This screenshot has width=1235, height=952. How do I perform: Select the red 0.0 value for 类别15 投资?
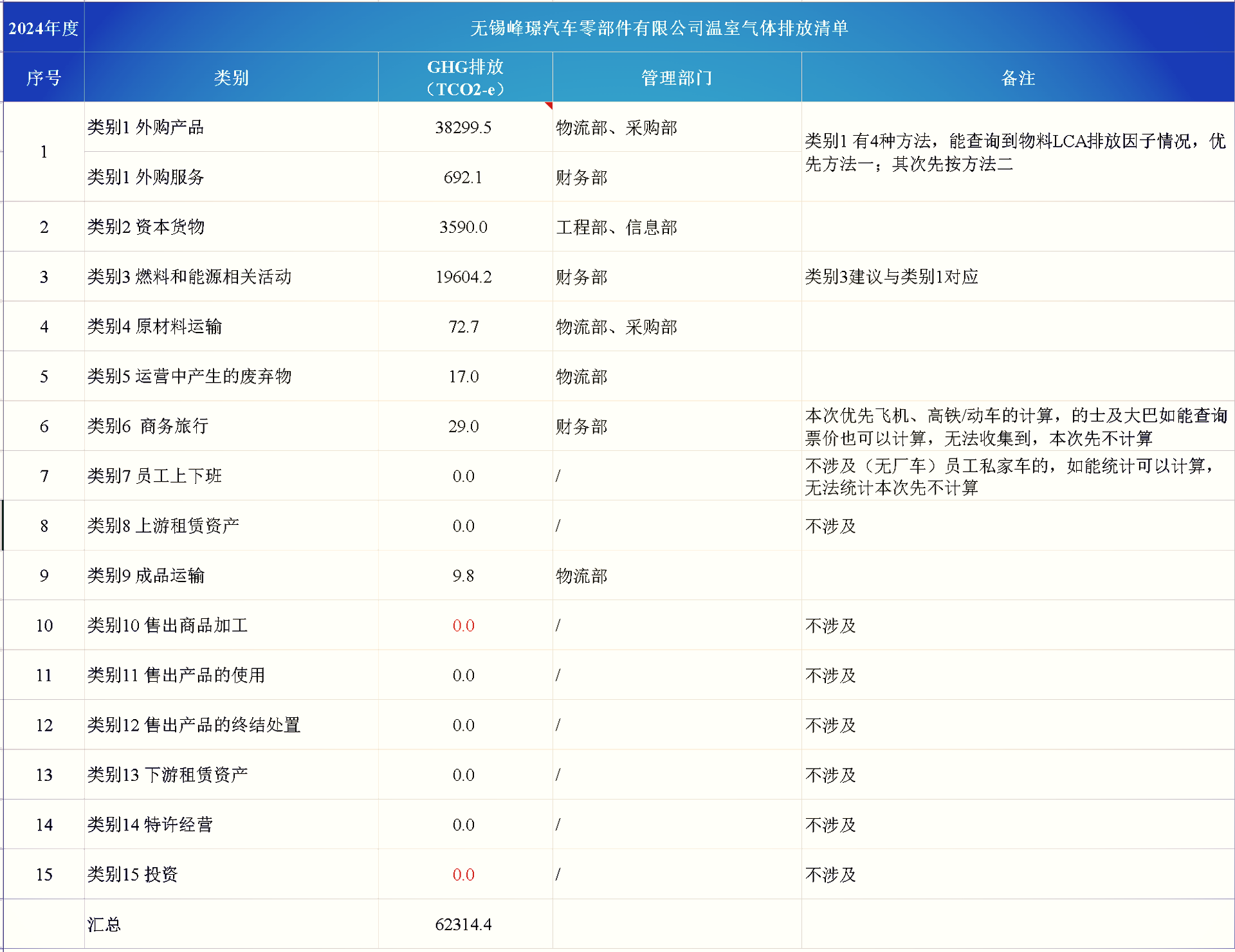(464, 875)
